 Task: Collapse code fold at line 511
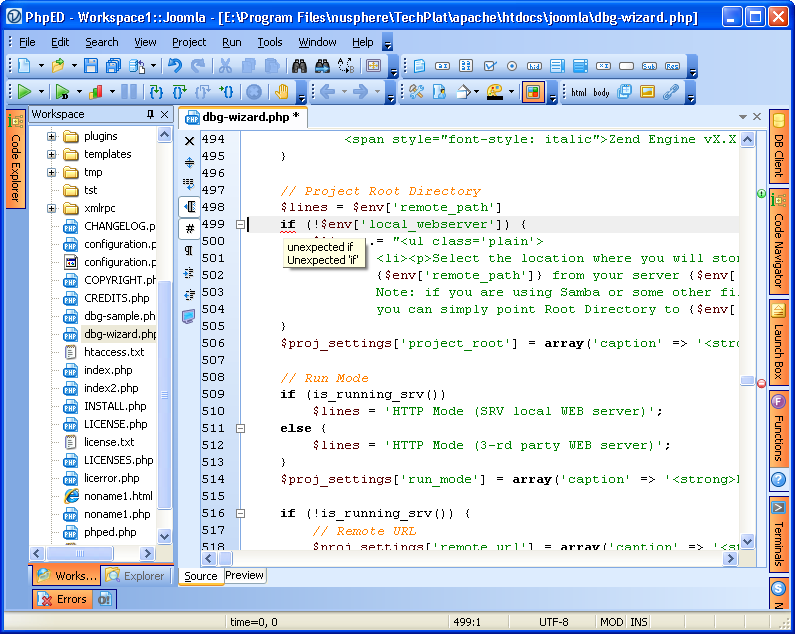[x=241, y=429]
